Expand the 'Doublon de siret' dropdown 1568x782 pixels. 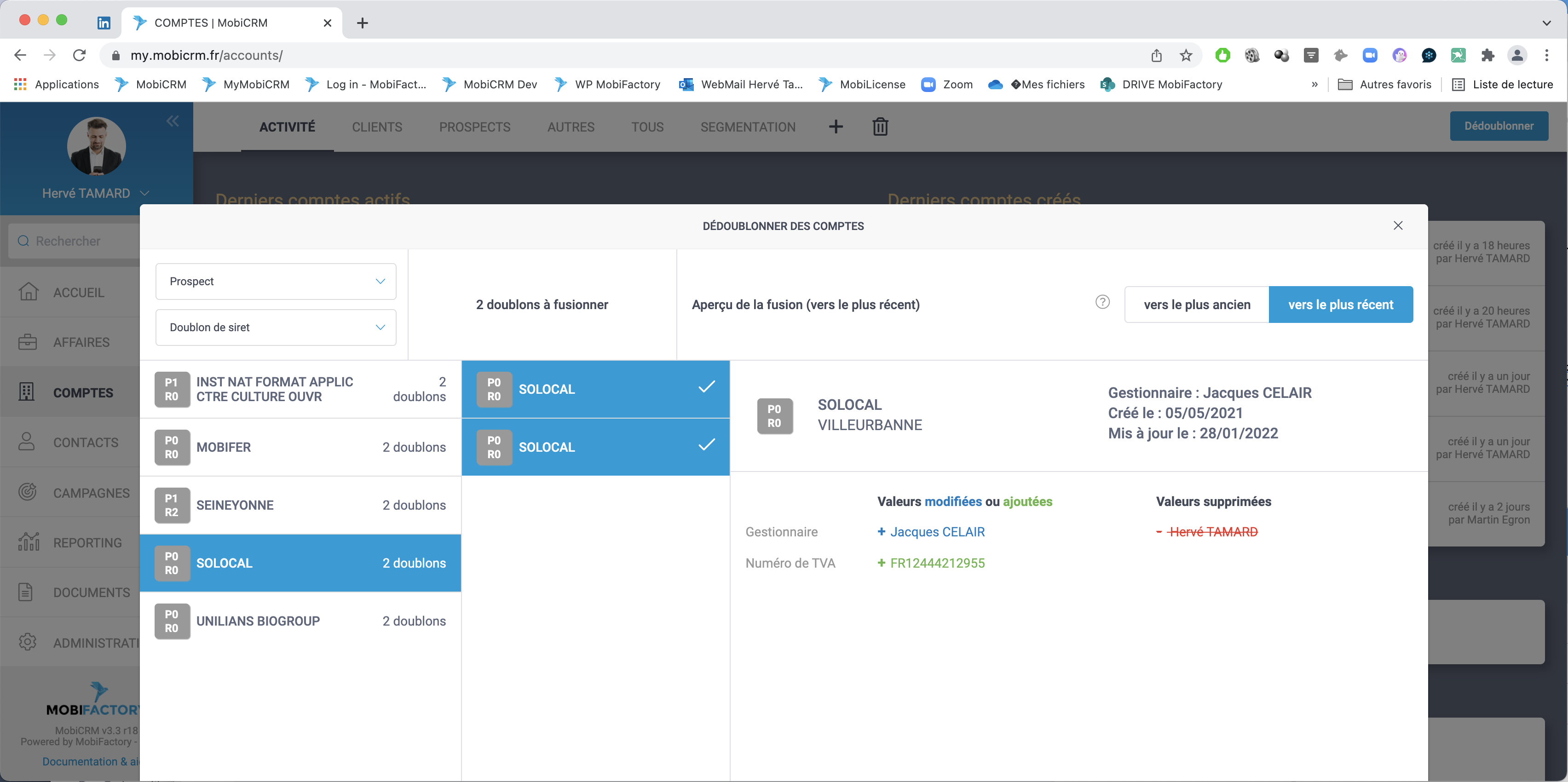point(276,328)
